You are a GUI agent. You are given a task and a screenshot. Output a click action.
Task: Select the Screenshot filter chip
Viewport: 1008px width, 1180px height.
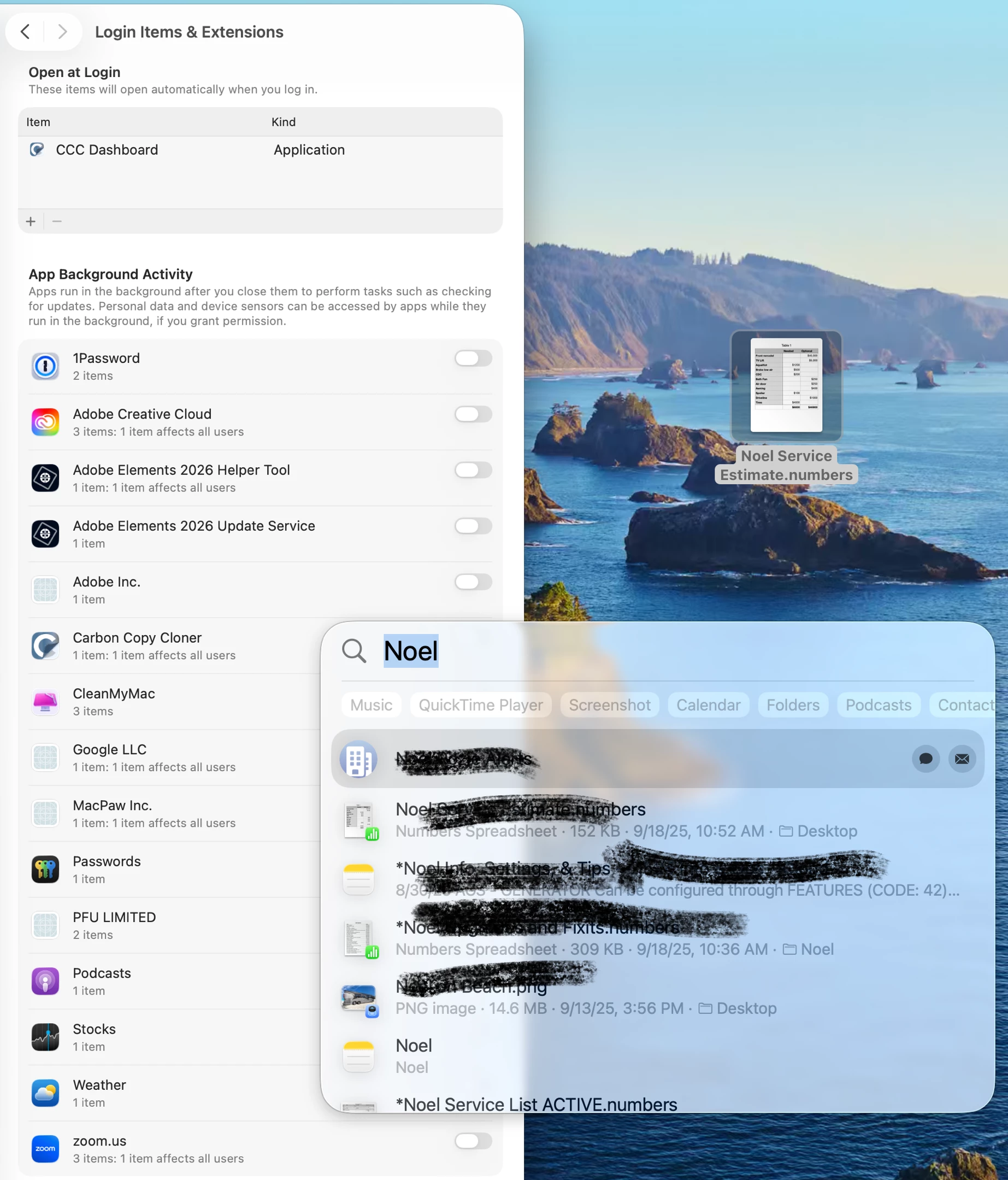[x=610, y=705]
